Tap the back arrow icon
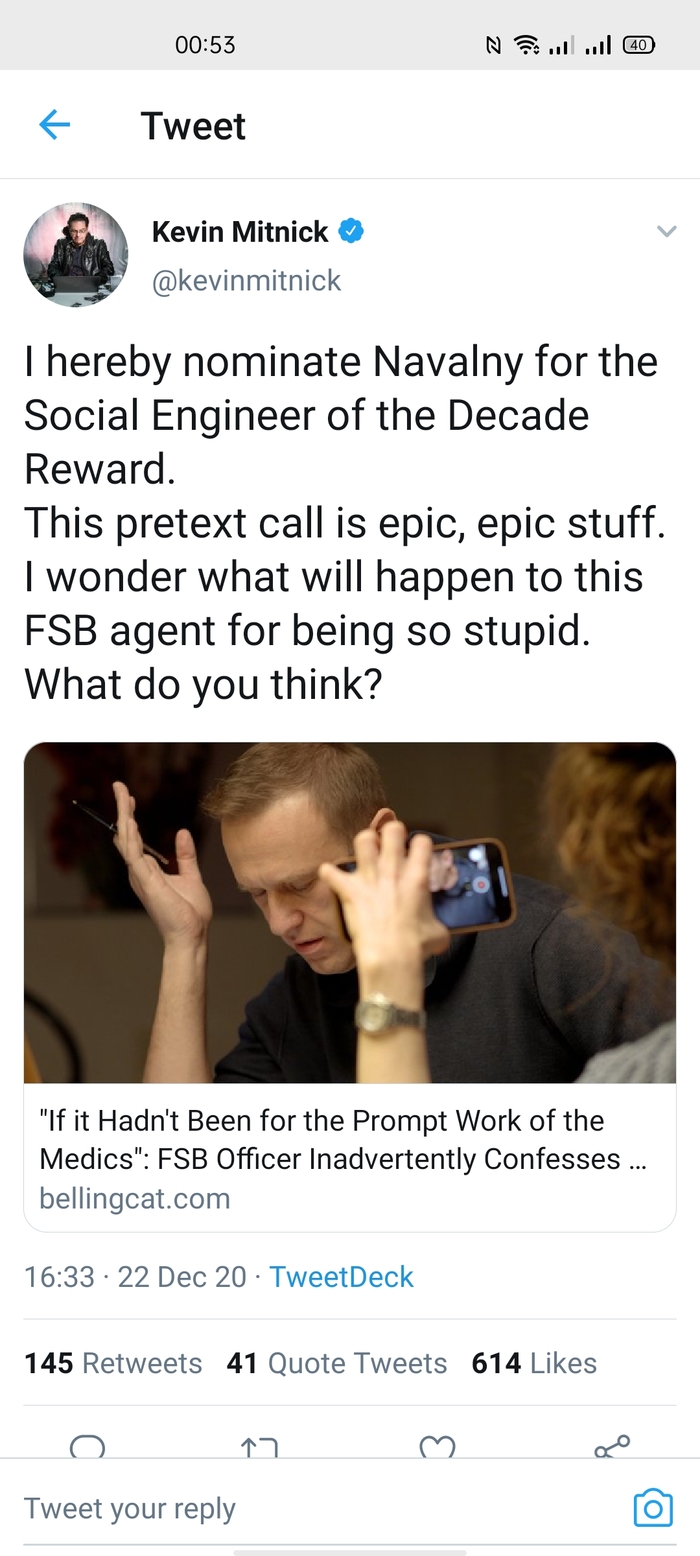This screenshot has width=700, height=1556. (x=54, y=125)
